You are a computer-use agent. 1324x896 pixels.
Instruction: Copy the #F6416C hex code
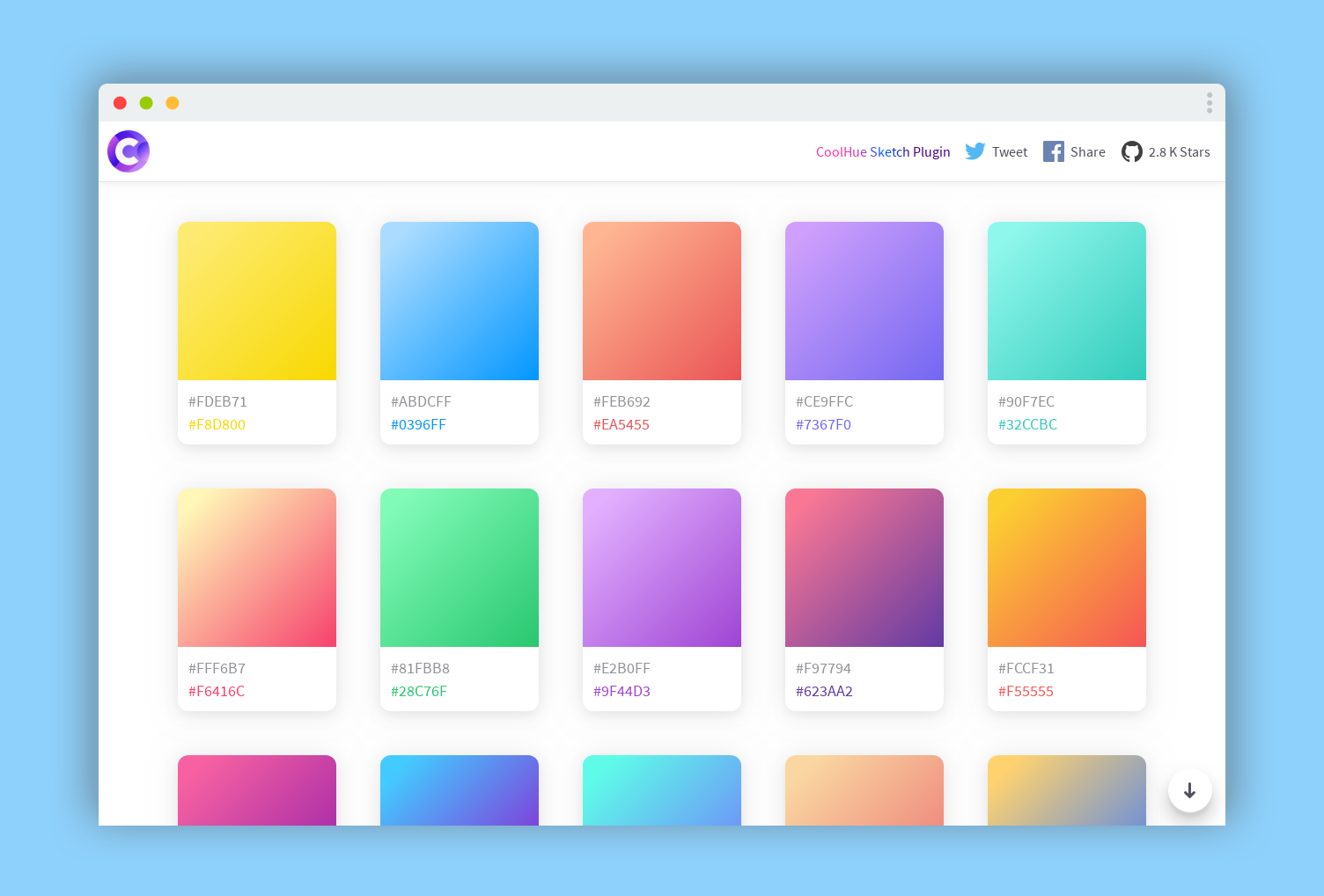[x=217, y=691]
